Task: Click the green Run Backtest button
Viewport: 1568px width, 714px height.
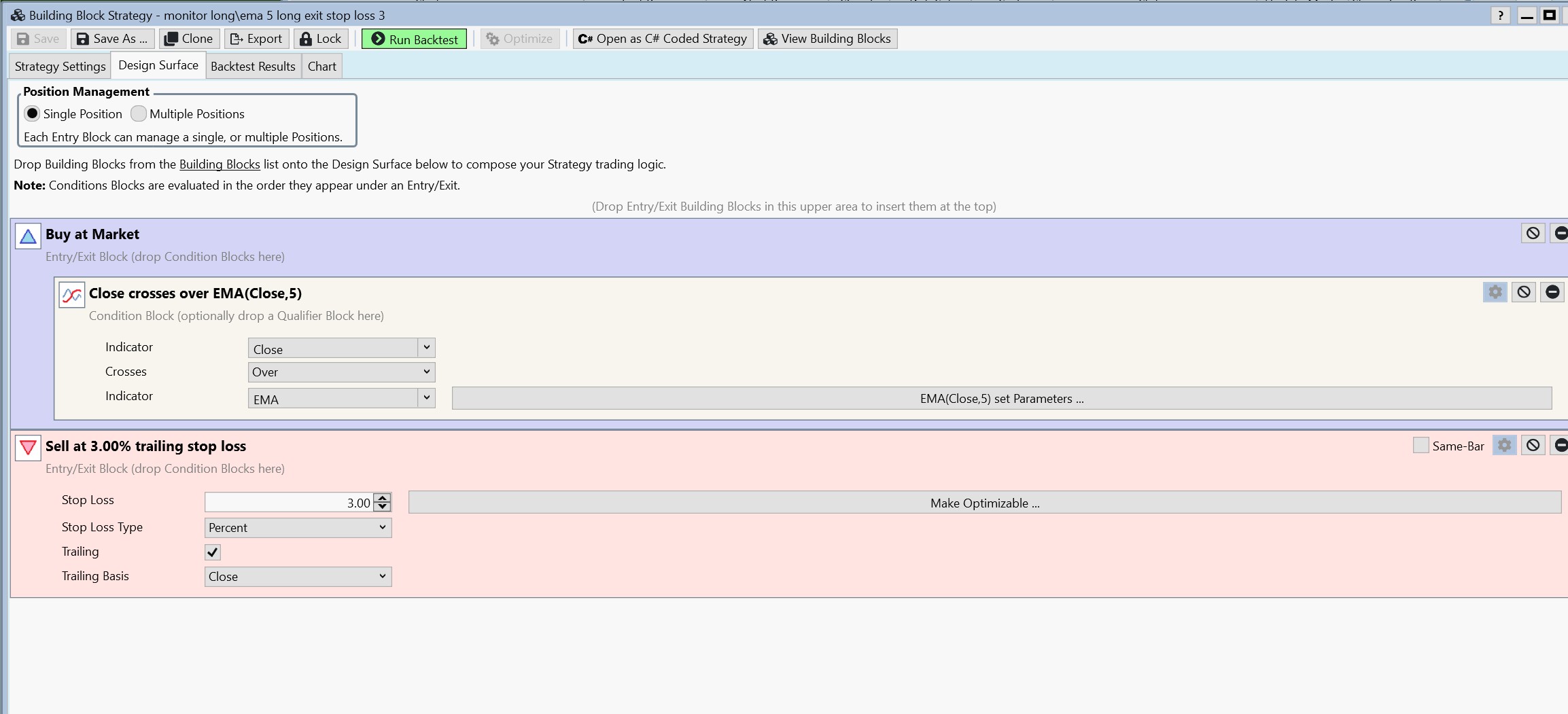Action: coord(414,39)
